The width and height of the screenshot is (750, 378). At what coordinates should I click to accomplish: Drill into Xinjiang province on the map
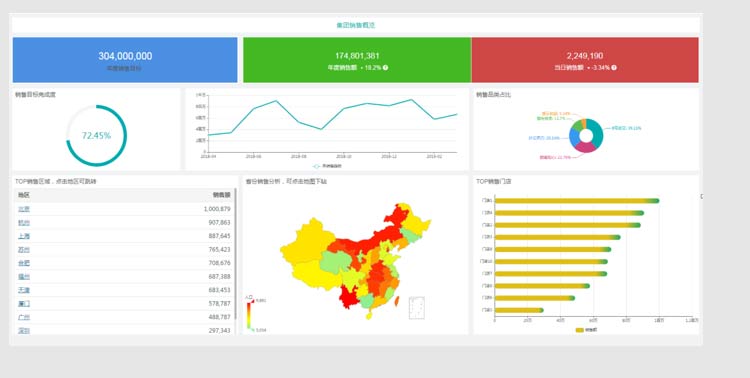[x=309, y=242]
